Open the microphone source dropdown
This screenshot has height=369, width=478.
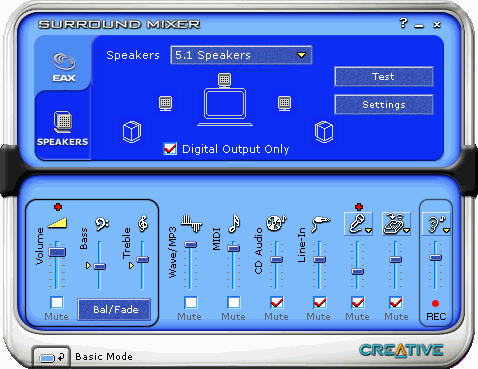pyautogui.click(x=358, y=224)
